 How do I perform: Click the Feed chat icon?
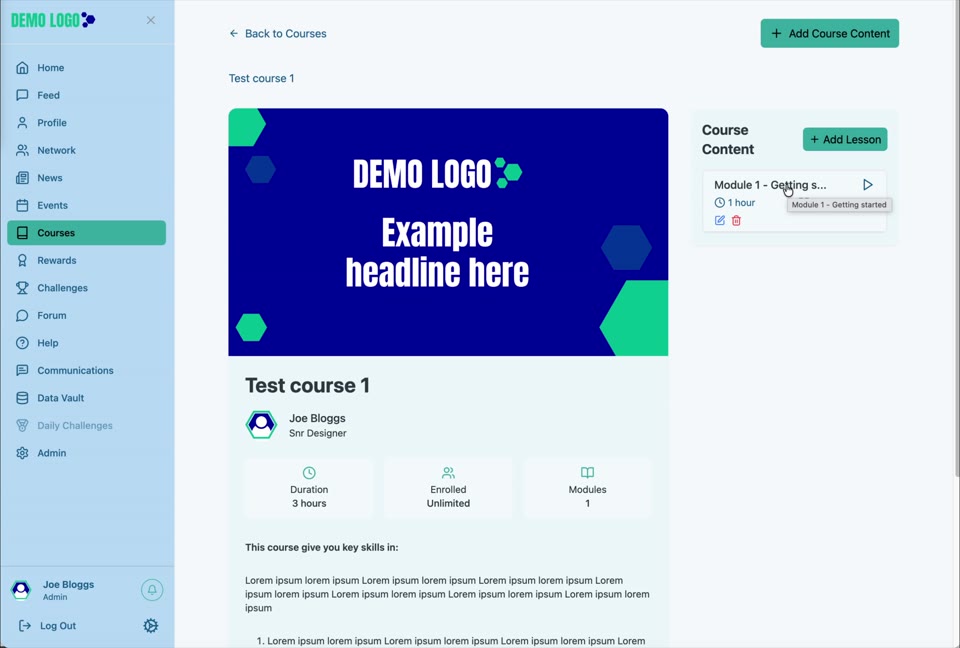click(22, 95)
